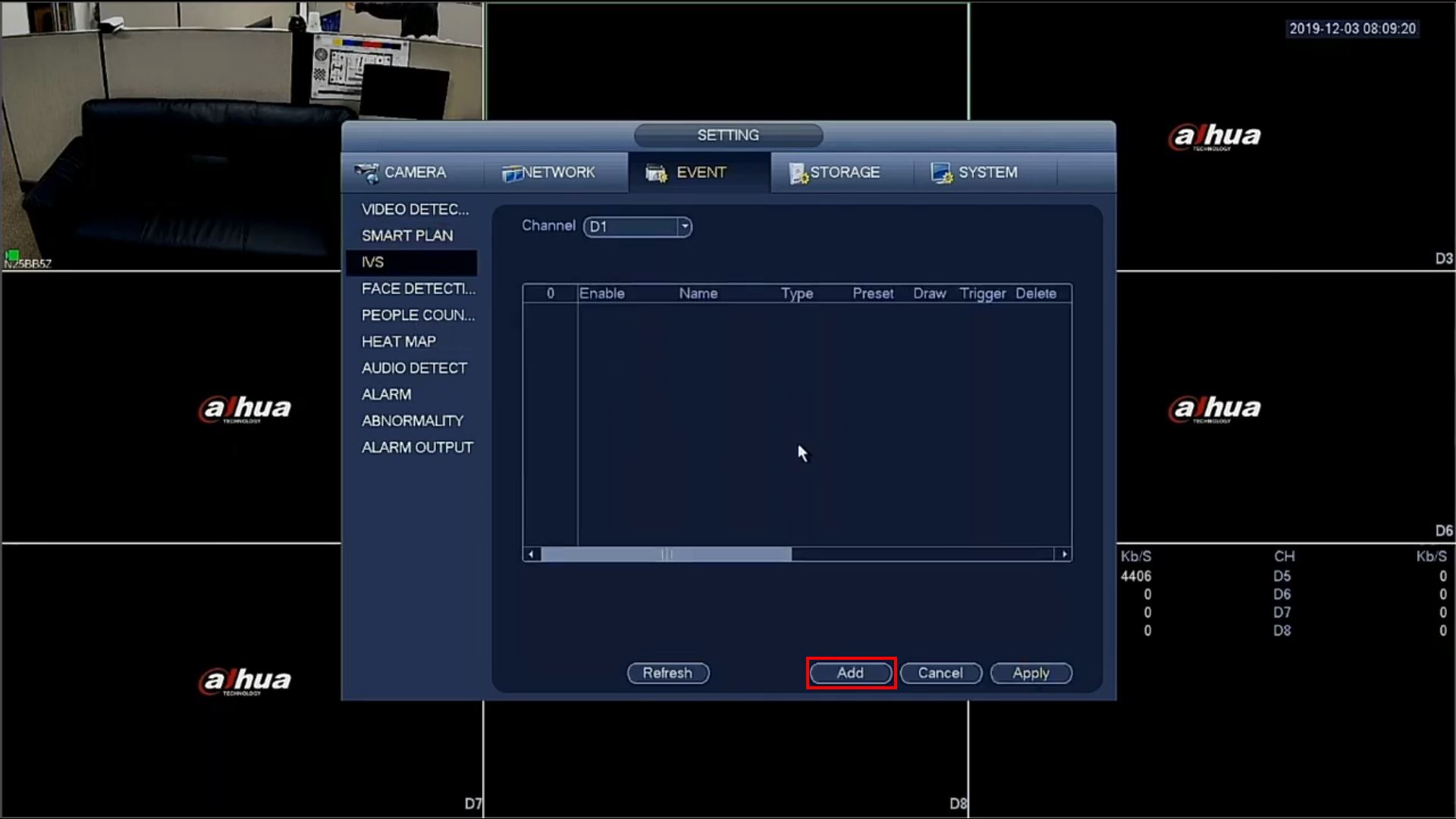Open Face Detection menu item
Image resolution: width=1456 pixels, height=819 pixels.
pyautogui.click(x=418, y=289)
